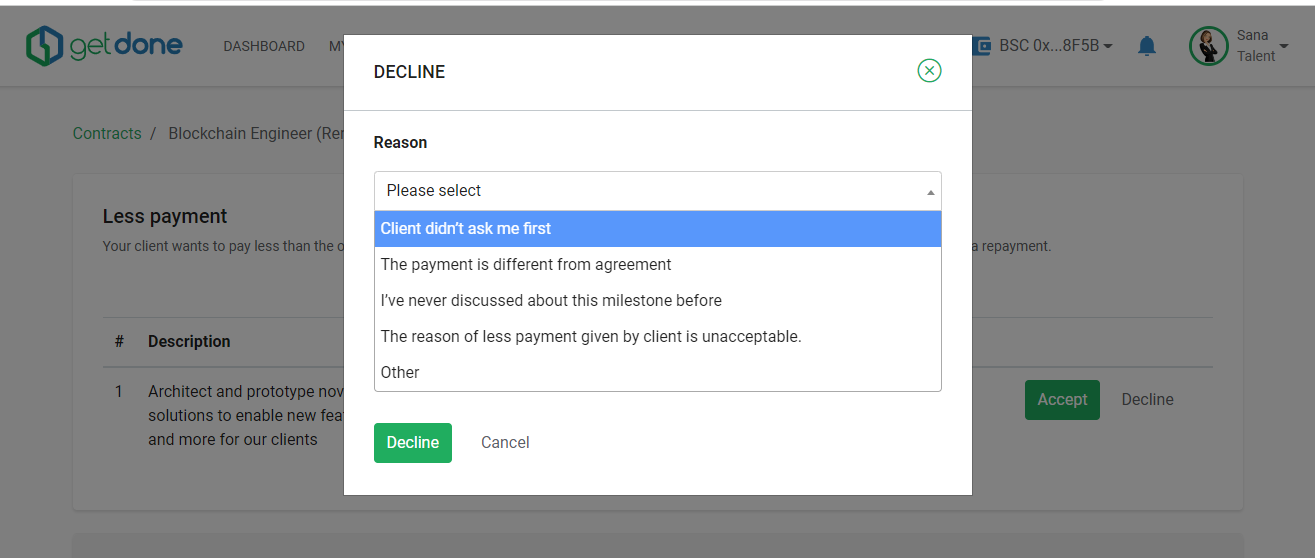Select the unacceptable reason of less payment option

tap(658, 337)
